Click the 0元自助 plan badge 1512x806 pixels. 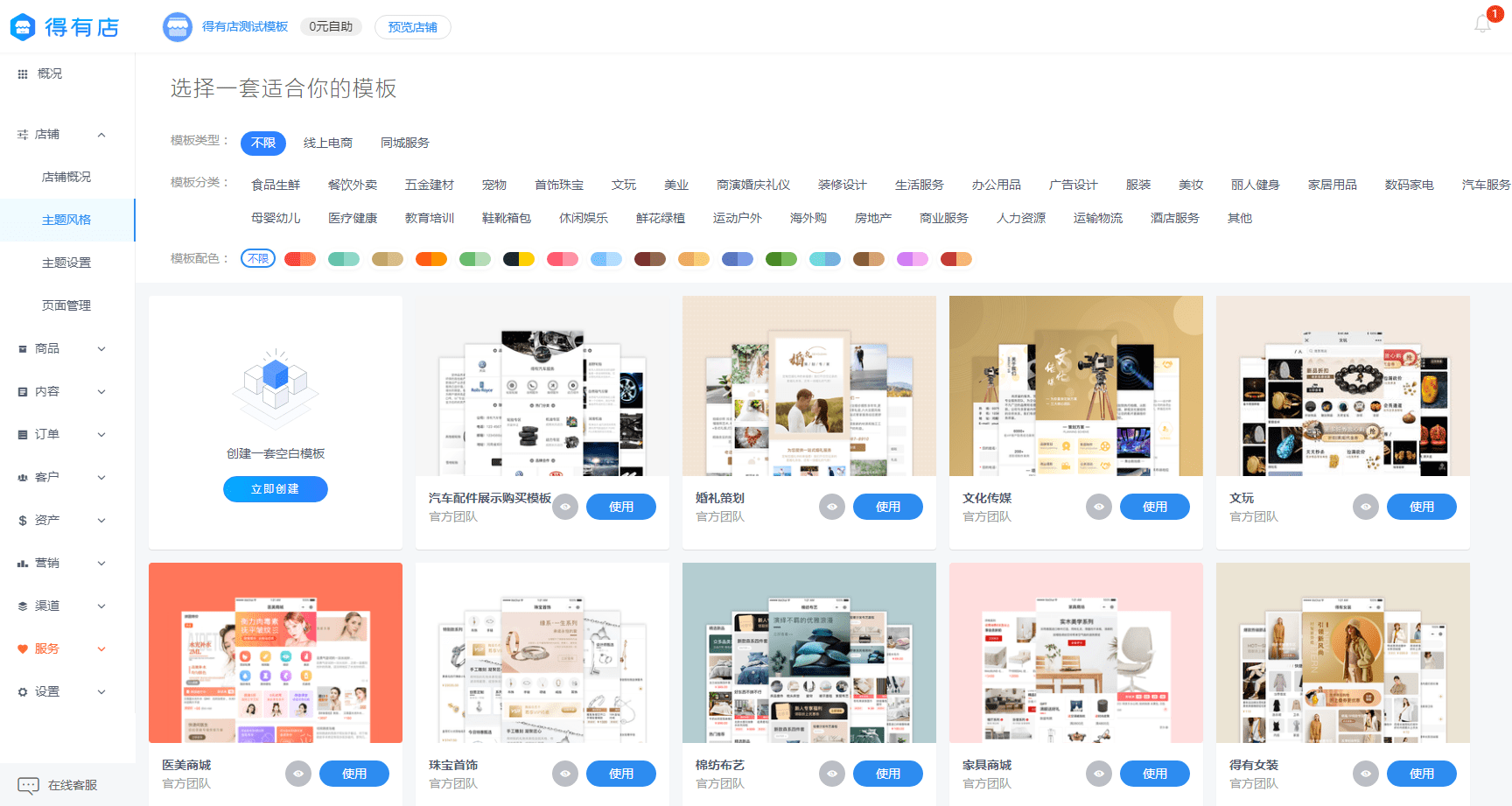[x=331, y=27]
